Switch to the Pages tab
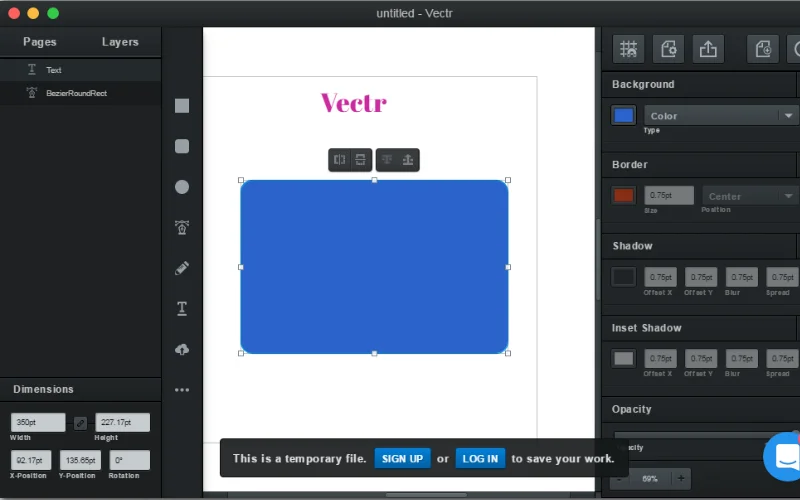This screenshot has width=800, height=500. click(x=40, y=42)
